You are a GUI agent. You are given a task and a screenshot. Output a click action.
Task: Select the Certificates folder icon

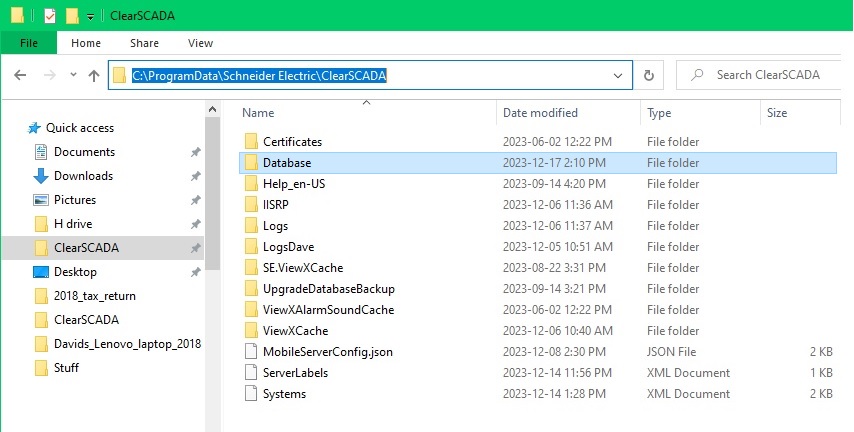251,142
